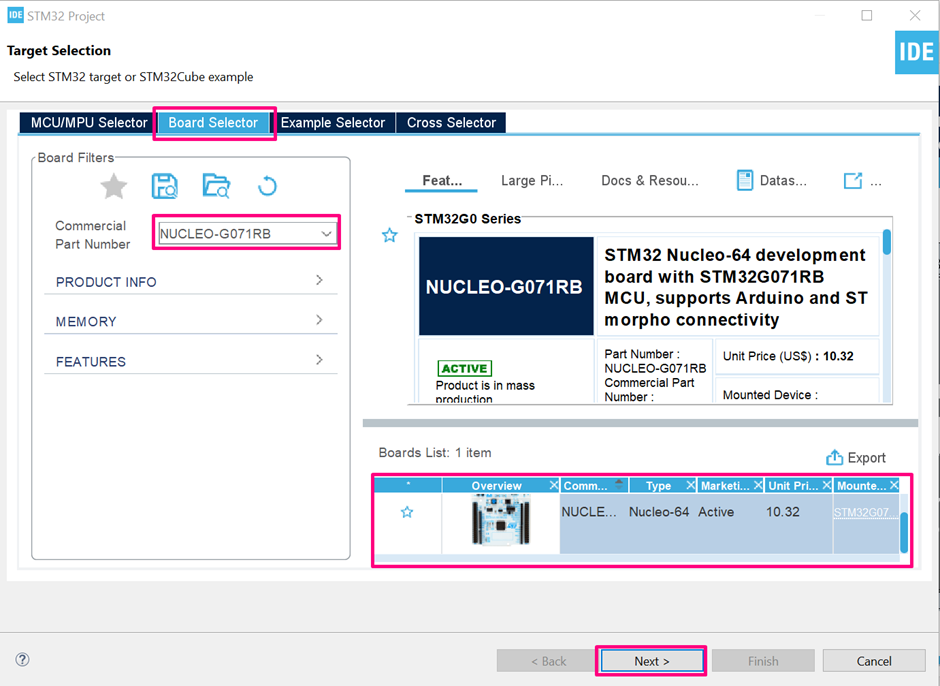The image size is (940, 686).
Task: Load saved search from folder icon
Action: click(x=216, y=186)
